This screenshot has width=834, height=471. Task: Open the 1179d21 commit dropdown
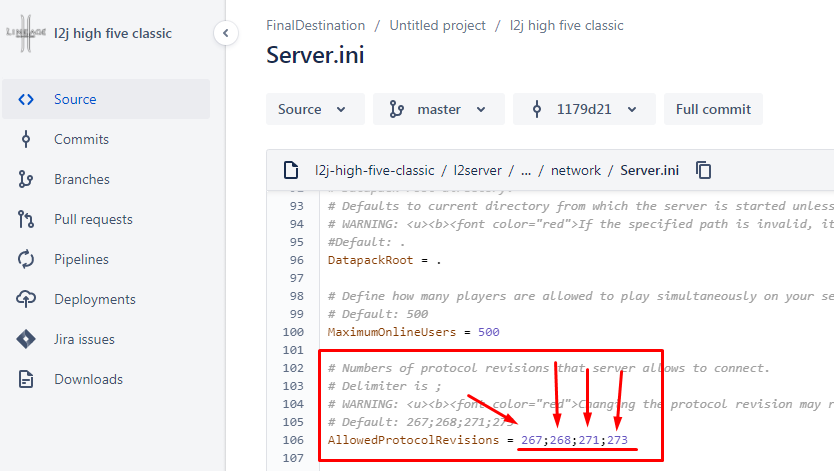coord(584,109)
